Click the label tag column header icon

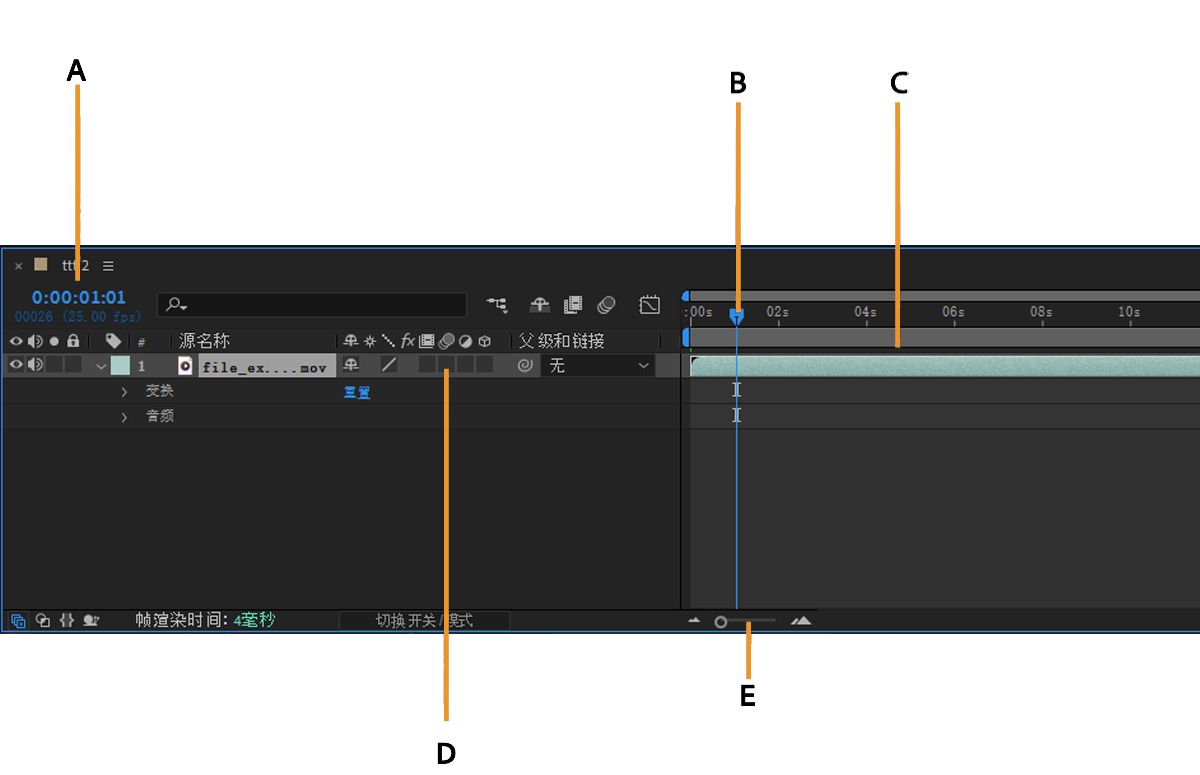[113, 341]
